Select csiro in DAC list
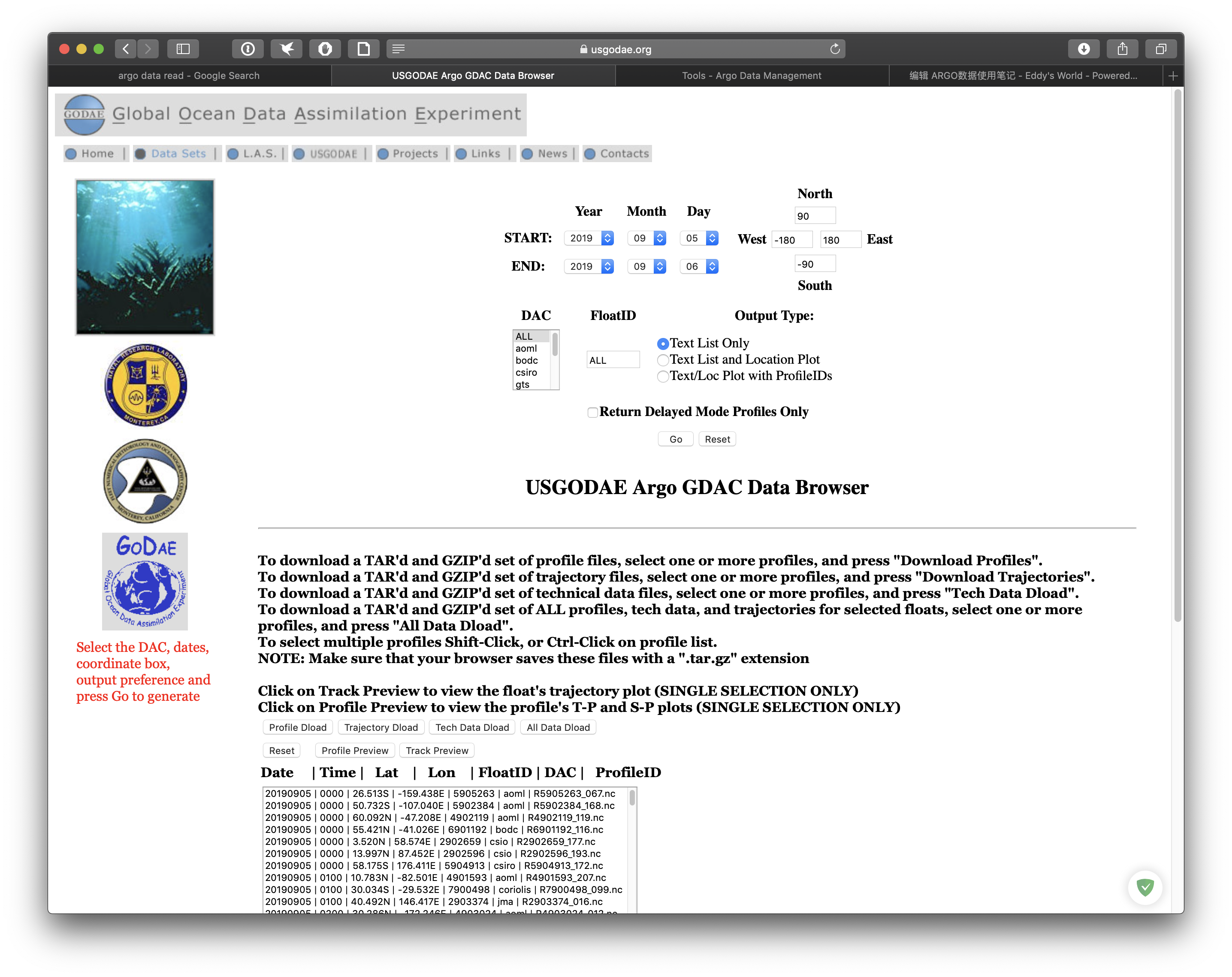This screenshot has height=977, width=1232. pos(531,373)
